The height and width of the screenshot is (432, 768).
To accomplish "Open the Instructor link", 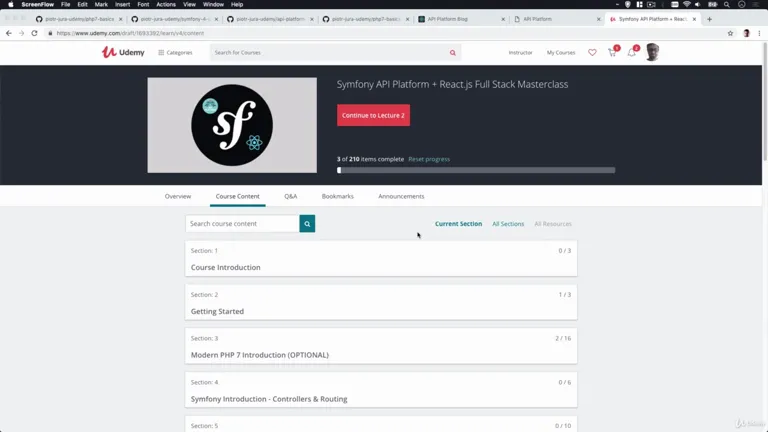I will pos(520,52).
